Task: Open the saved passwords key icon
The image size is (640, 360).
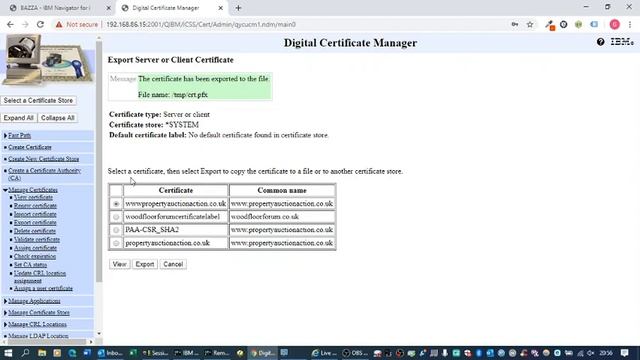Action: click(x=515, y=24)
